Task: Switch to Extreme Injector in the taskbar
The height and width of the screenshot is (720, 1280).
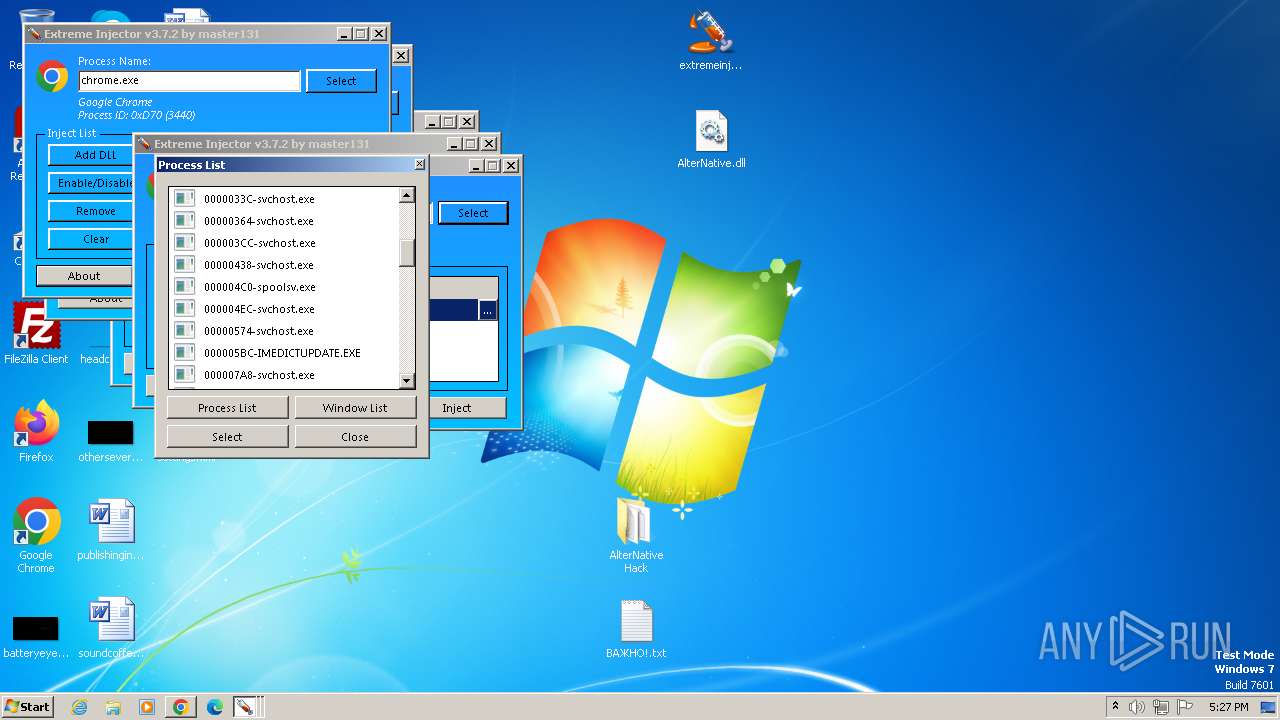Action: [x=244, y=707]
